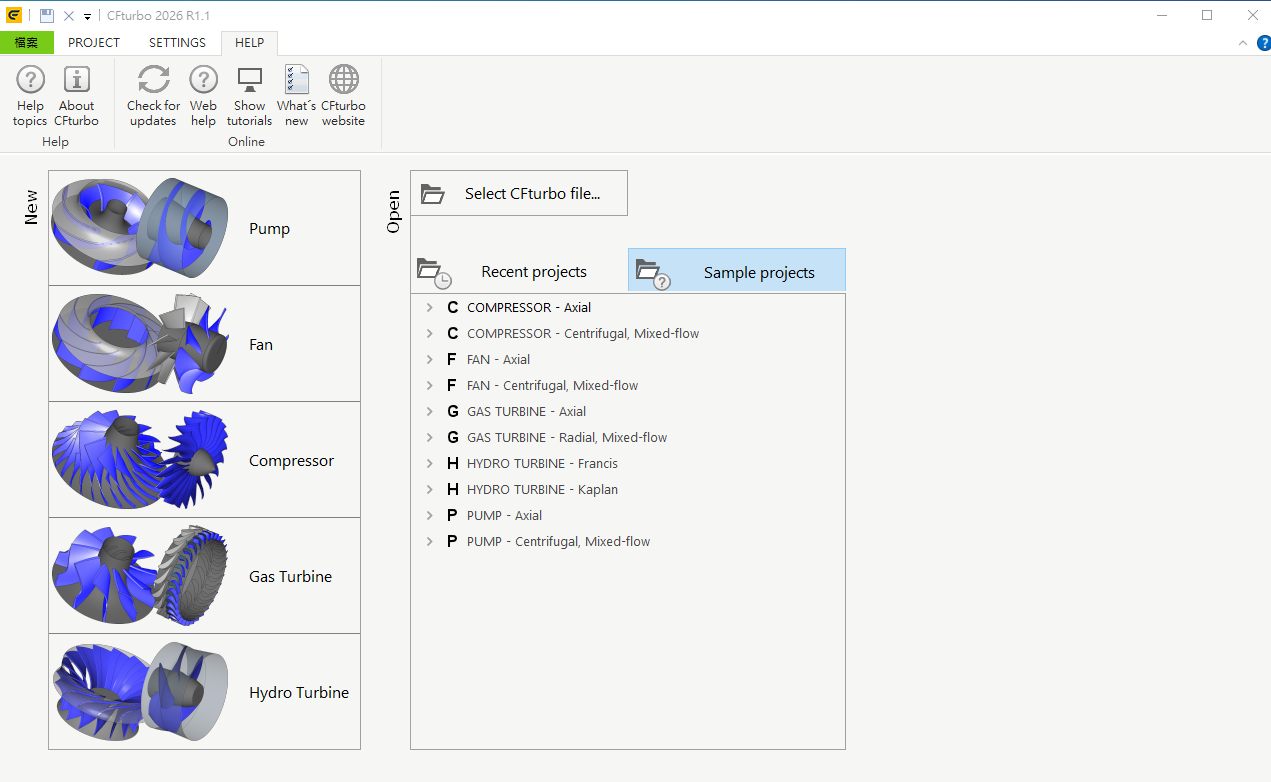The image size is (1271, 782).
Task: Open Web help icon
Action: [203, 96]
